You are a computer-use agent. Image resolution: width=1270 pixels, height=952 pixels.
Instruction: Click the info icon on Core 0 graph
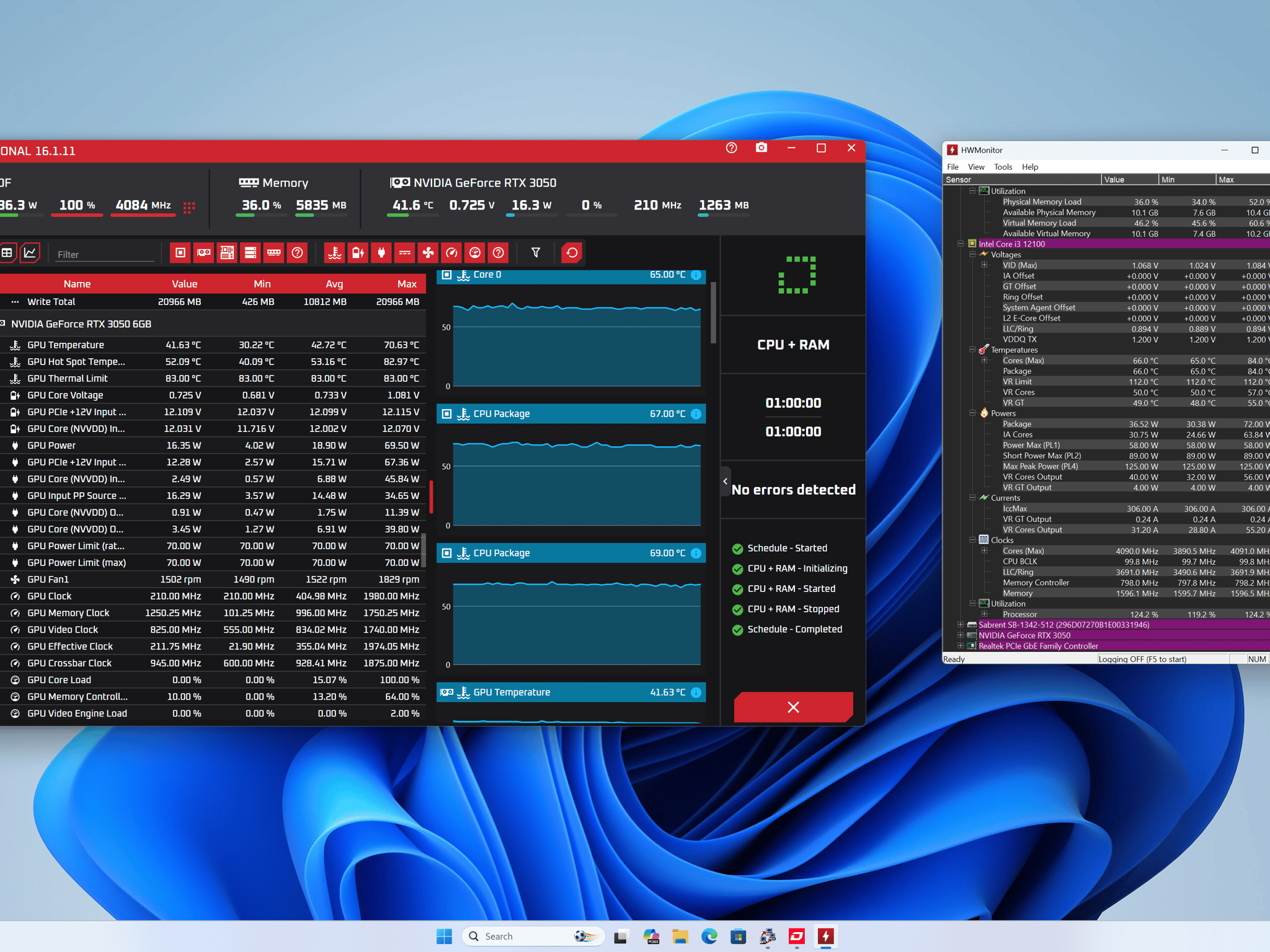tap(696, 275)
